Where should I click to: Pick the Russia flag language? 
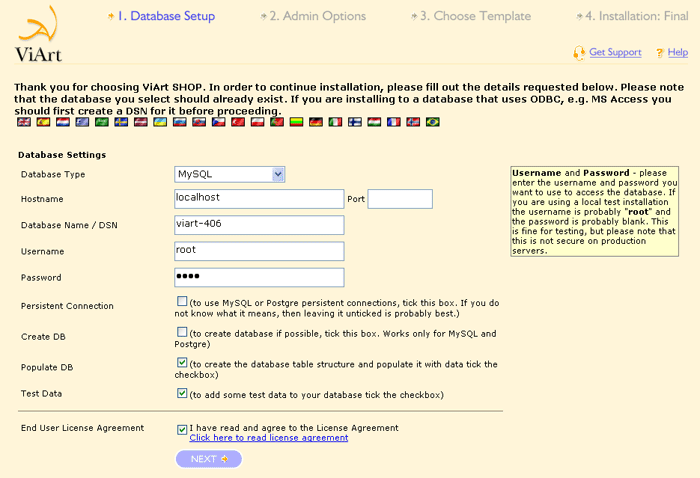pyautogui.click(x=179, y=122)
